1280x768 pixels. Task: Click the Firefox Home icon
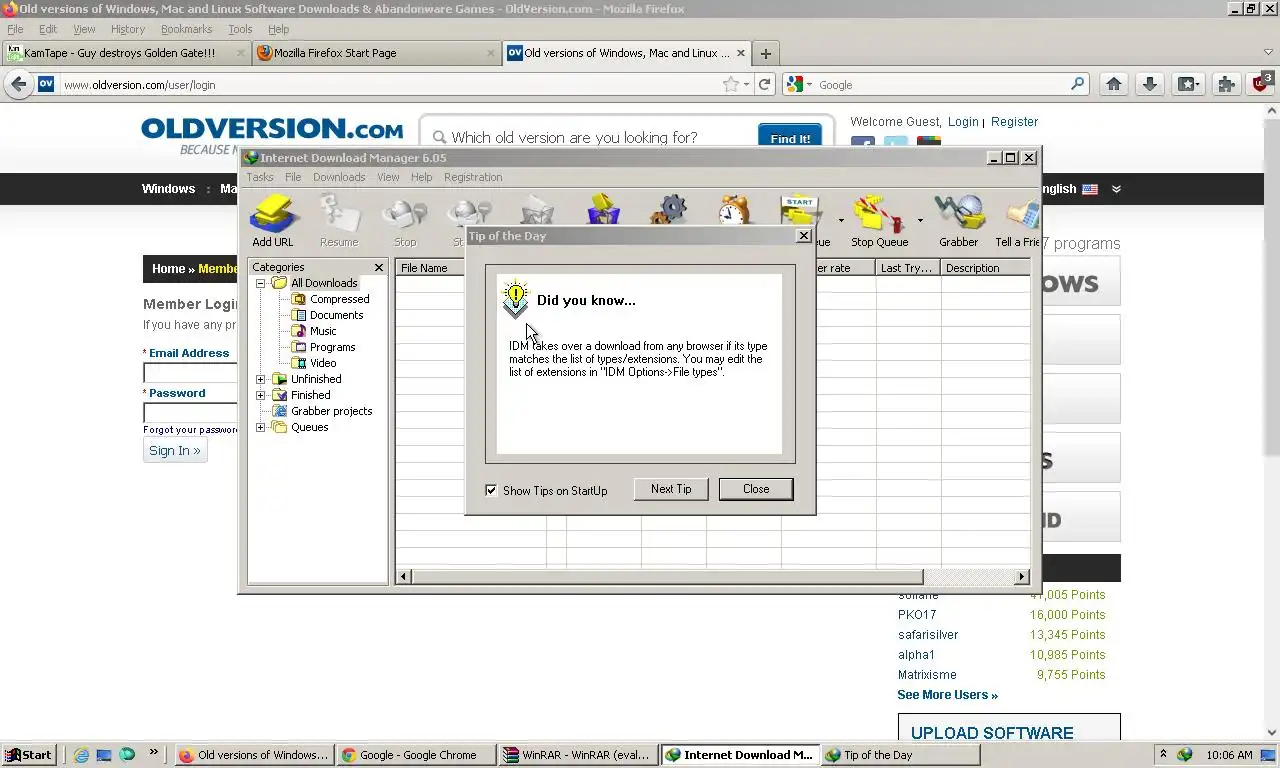1114,85
